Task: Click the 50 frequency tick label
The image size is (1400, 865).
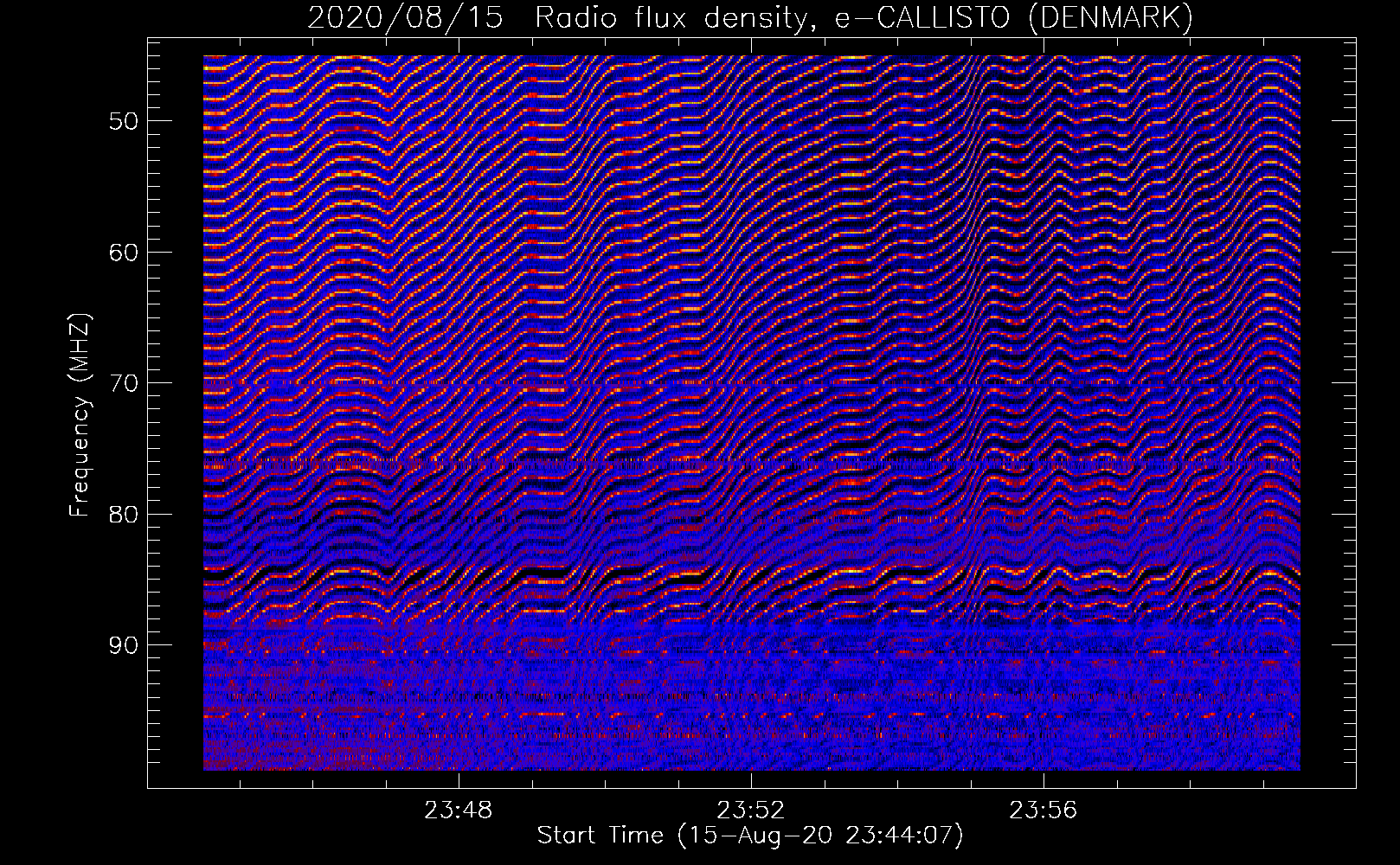Action: (123, 121)
